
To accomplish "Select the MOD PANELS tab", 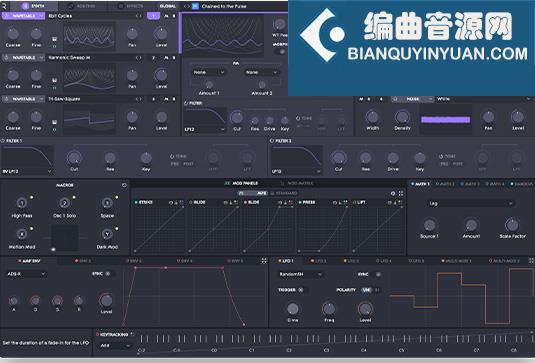I will click(x=241, y=183).
